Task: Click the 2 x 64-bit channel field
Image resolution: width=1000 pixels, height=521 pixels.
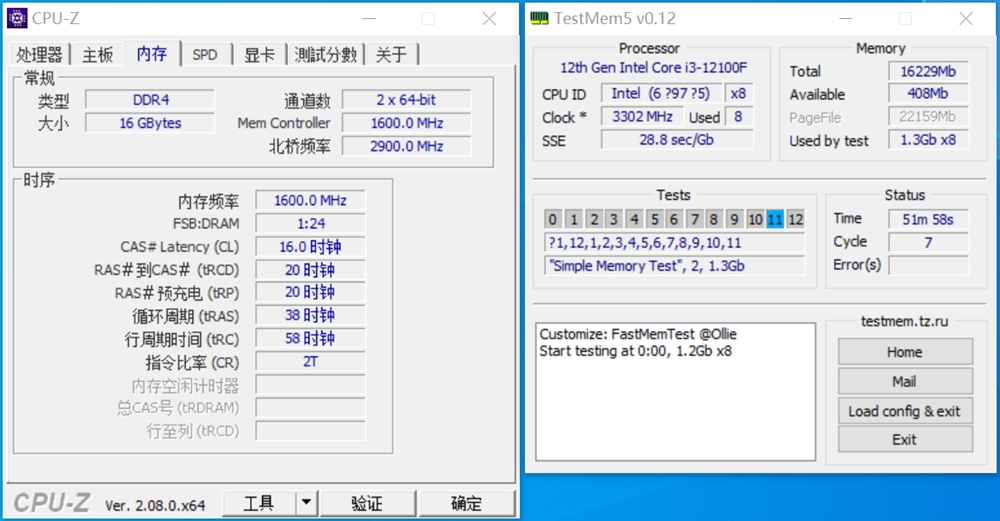Action: point(407,100)
